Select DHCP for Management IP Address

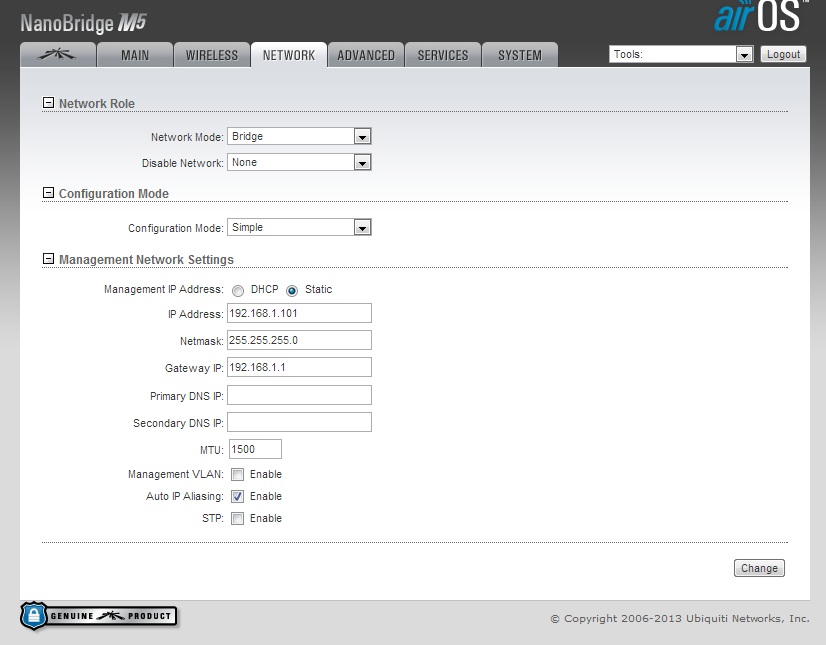(238, 290)
